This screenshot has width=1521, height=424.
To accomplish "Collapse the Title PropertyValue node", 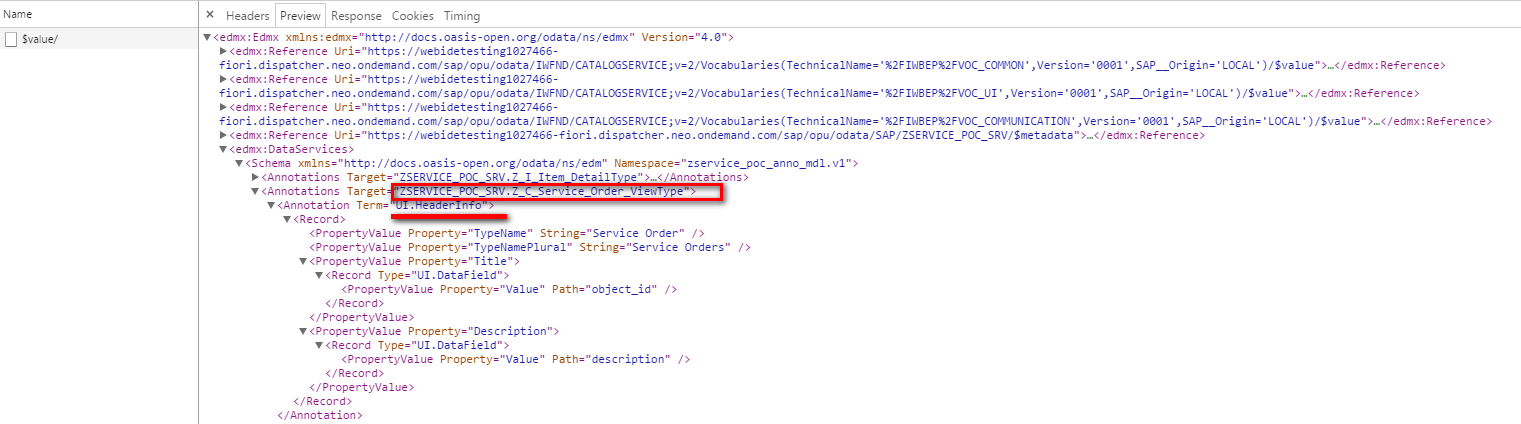I will [x=304, y=261].
